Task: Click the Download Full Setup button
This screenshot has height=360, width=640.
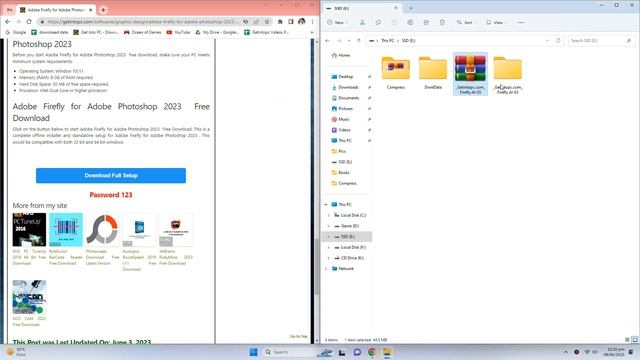Action: coord(111,176)
